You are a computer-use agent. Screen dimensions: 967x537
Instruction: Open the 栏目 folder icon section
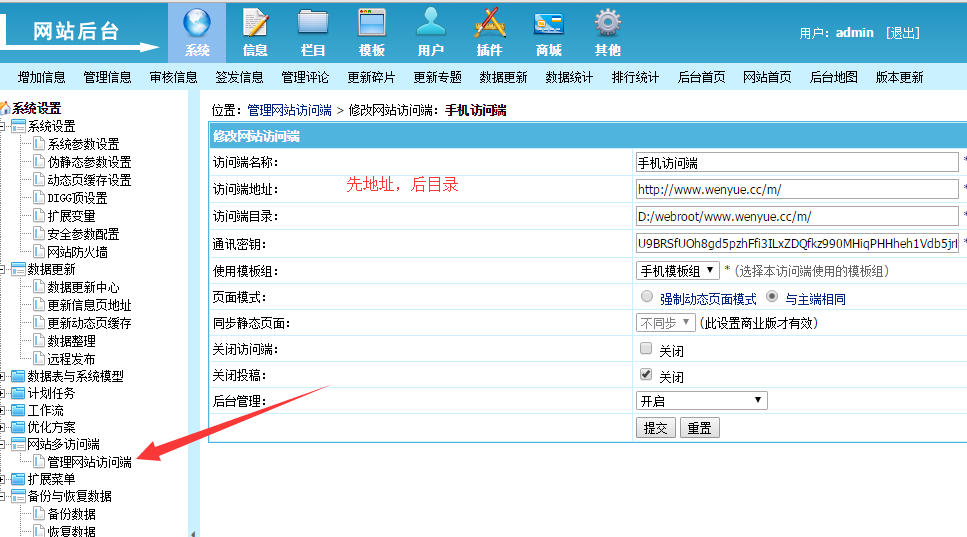[313, 32]
